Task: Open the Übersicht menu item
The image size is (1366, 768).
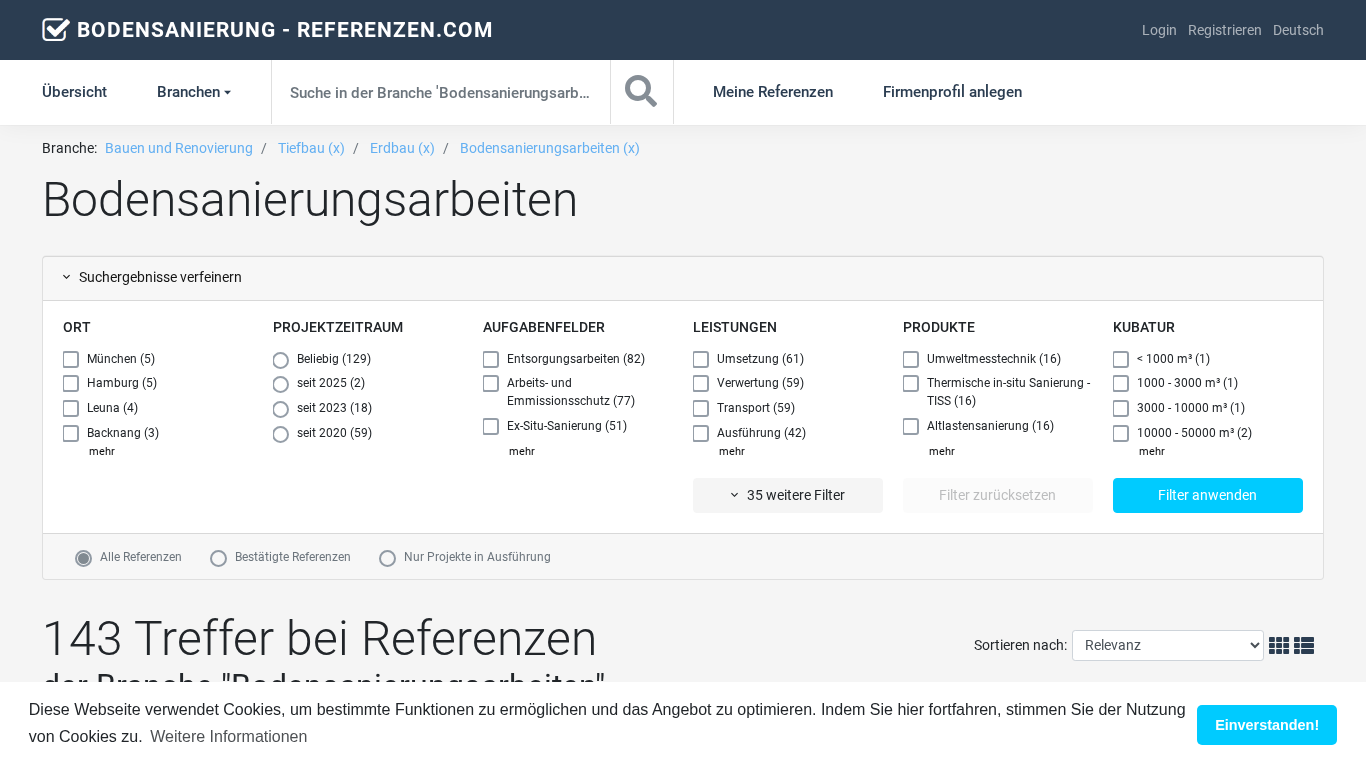Action: [x=74, y=92]
